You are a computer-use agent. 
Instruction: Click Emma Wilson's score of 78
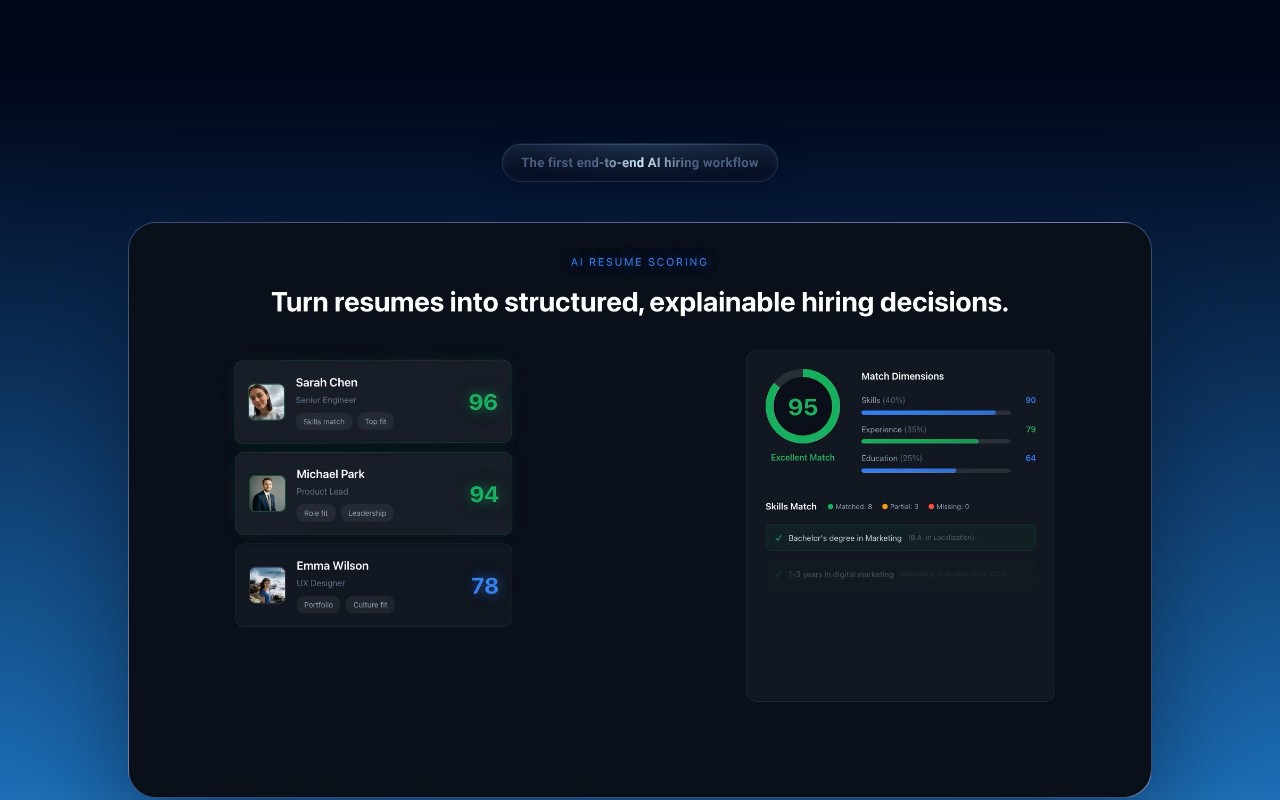(x=485, y=586)
